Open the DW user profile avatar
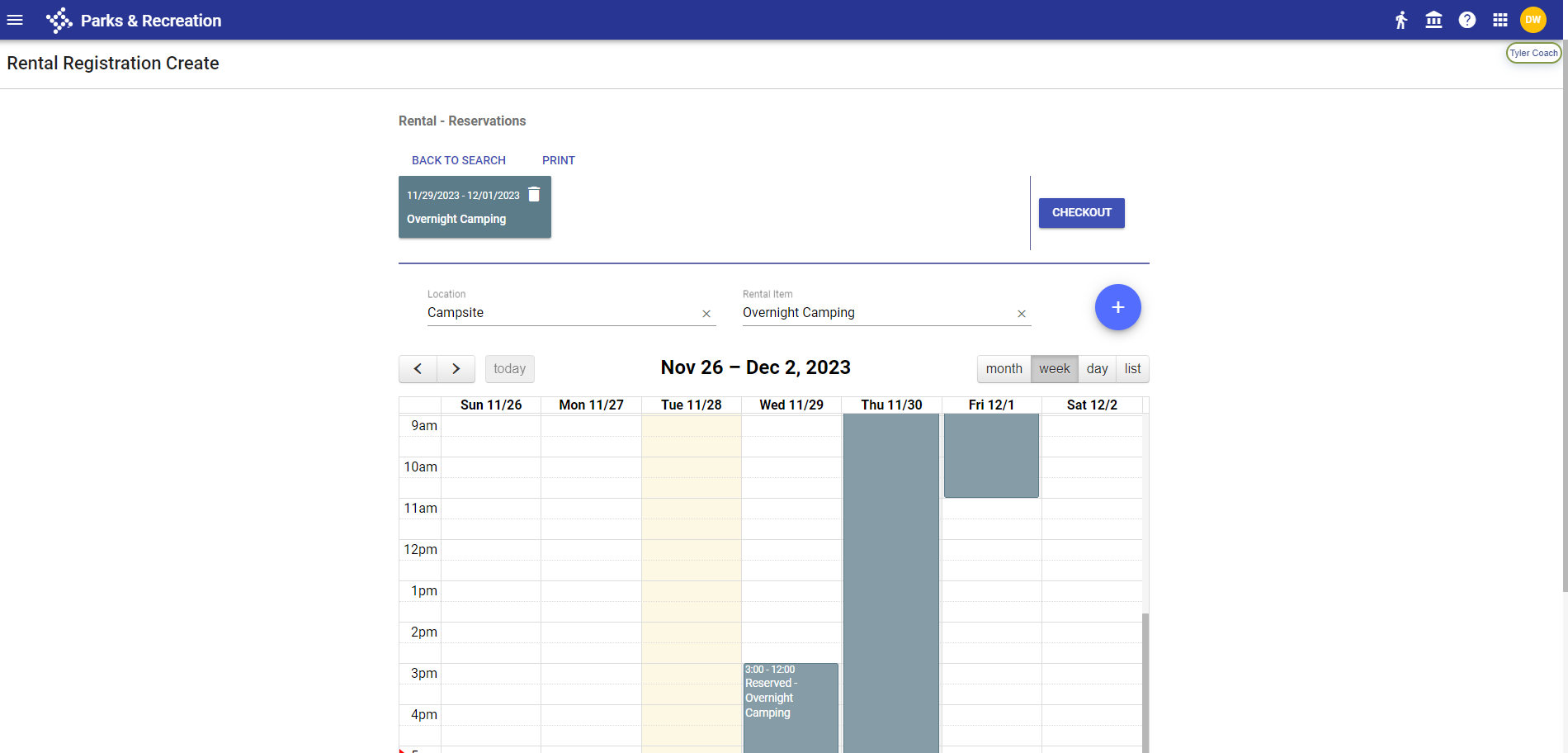The image size is (1568, 753). click(1533, 20)
